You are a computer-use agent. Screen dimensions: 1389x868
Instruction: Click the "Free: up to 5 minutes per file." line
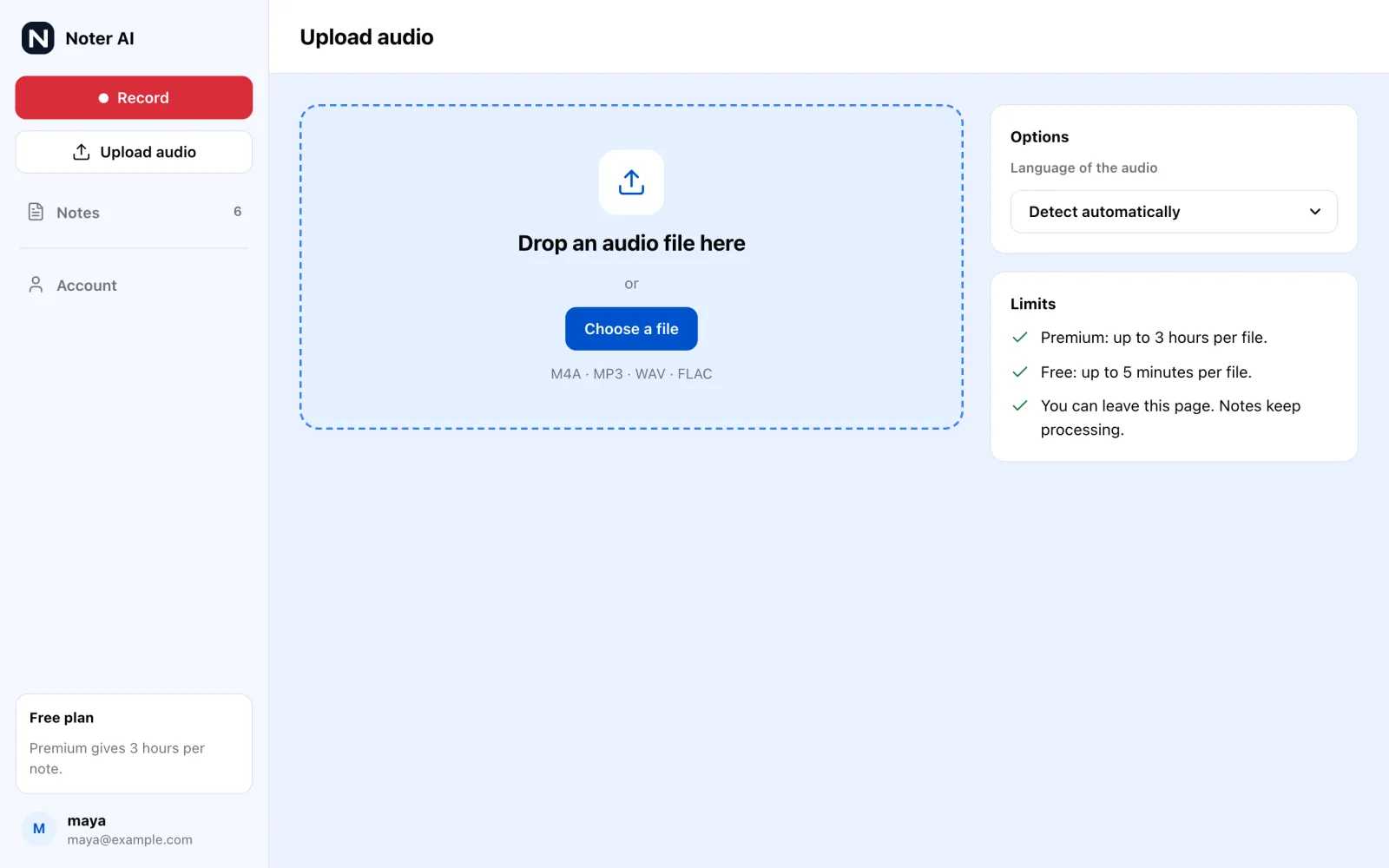[1146, 372]
